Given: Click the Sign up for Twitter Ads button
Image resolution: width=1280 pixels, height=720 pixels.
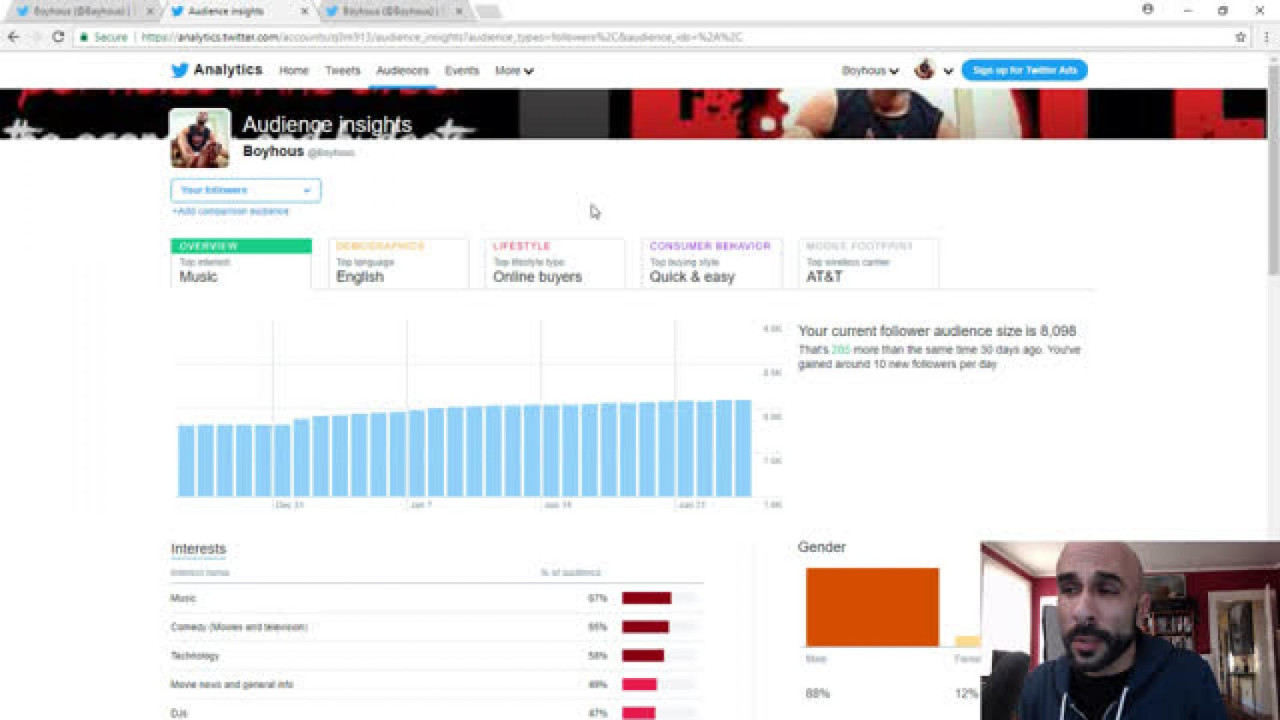Looking at the screenshot, I should (x=1025, y=70).
